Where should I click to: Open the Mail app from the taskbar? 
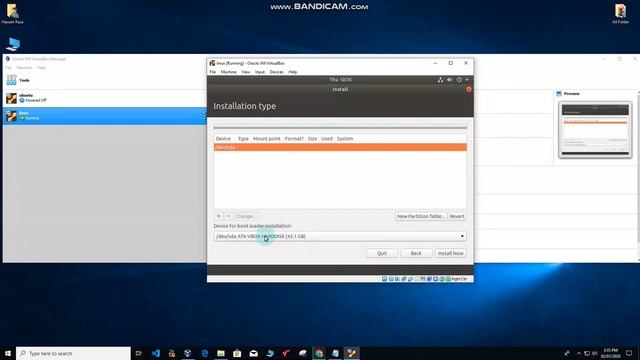(253, 353)
